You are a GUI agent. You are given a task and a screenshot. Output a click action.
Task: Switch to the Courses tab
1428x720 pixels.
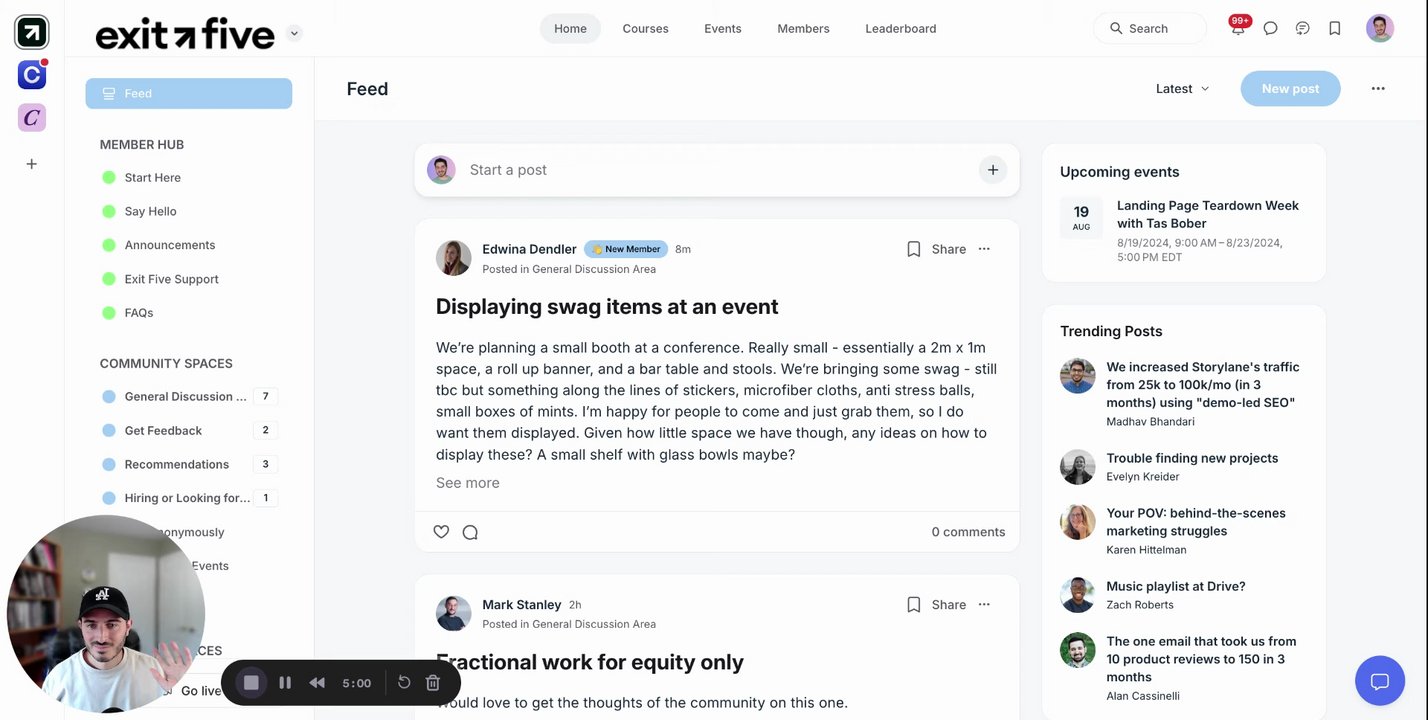coord(645,29)
